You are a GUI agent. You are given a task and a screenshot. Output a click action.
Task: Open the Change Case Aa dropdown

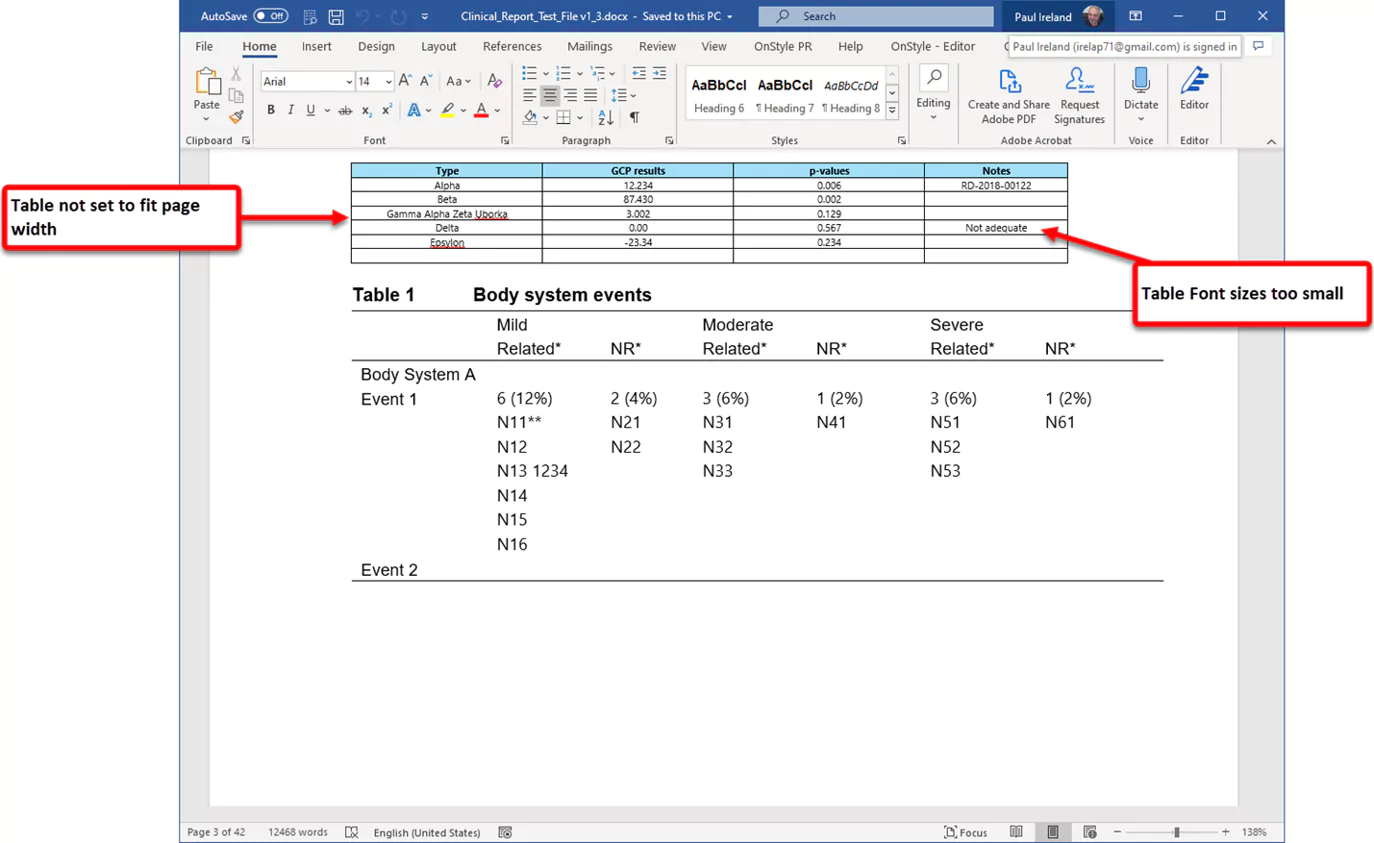pos(459,81)
